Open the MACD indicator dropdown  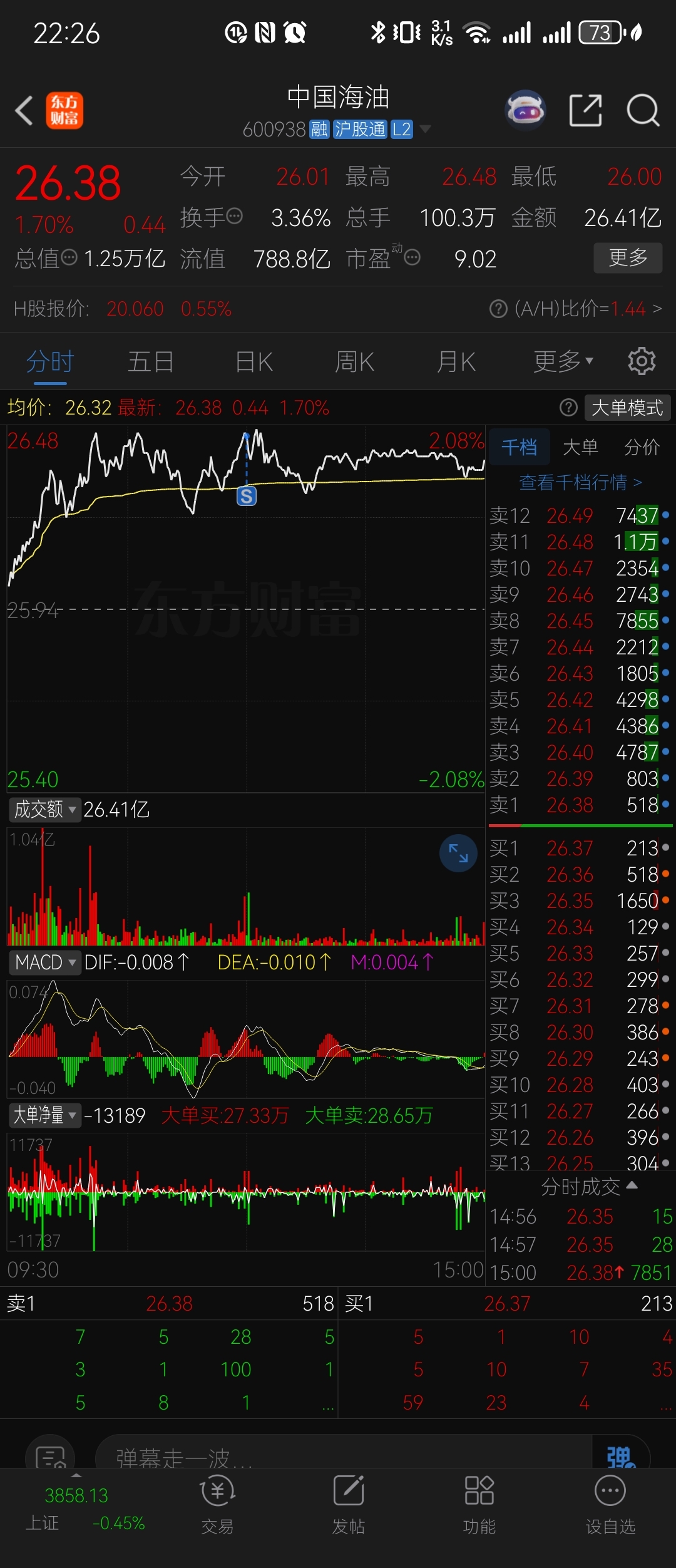click(x=44, y=962)
